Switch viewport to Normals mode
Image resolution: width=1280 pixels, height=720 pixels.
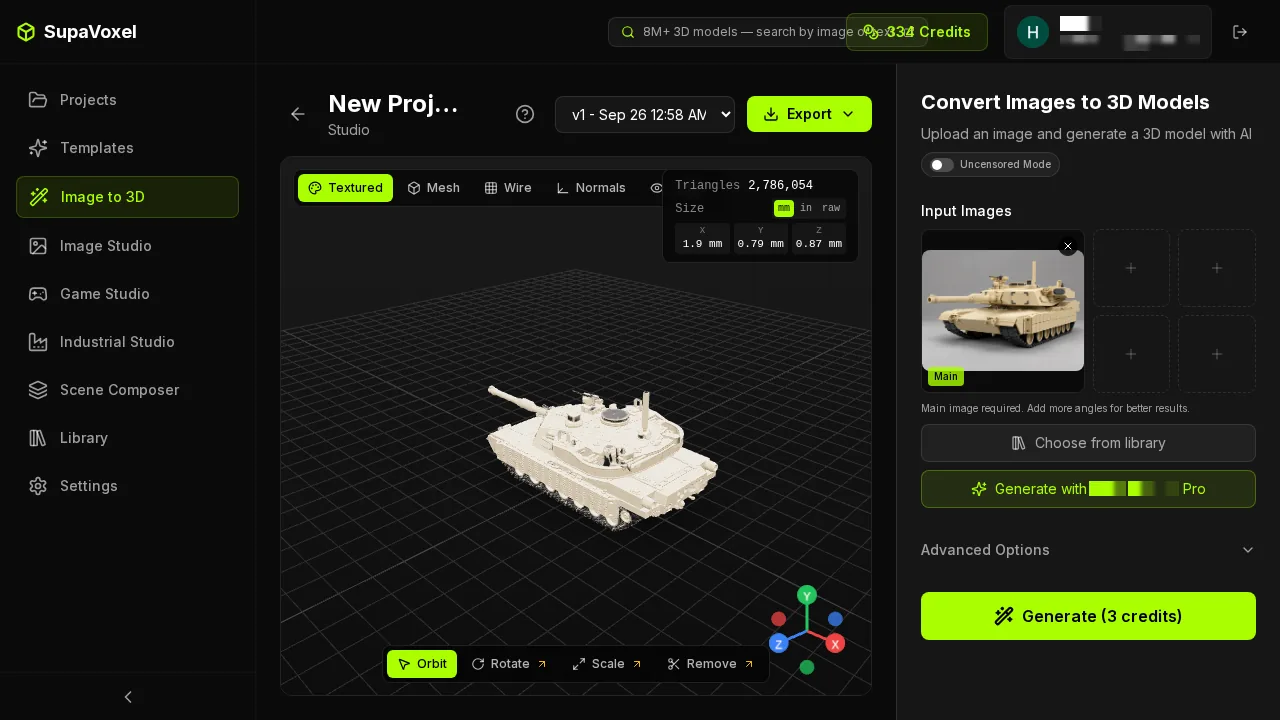(x=591, y=188)
